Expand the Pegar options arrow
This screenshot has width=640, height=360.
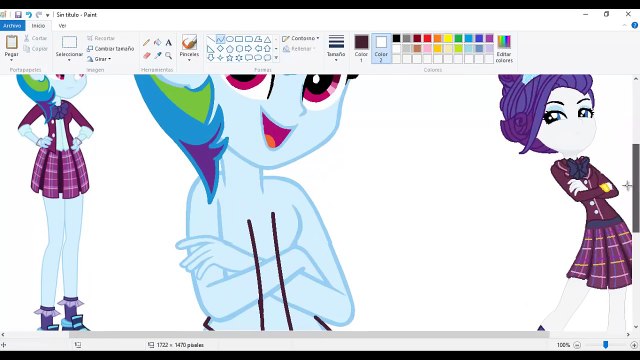pos(11,60)
